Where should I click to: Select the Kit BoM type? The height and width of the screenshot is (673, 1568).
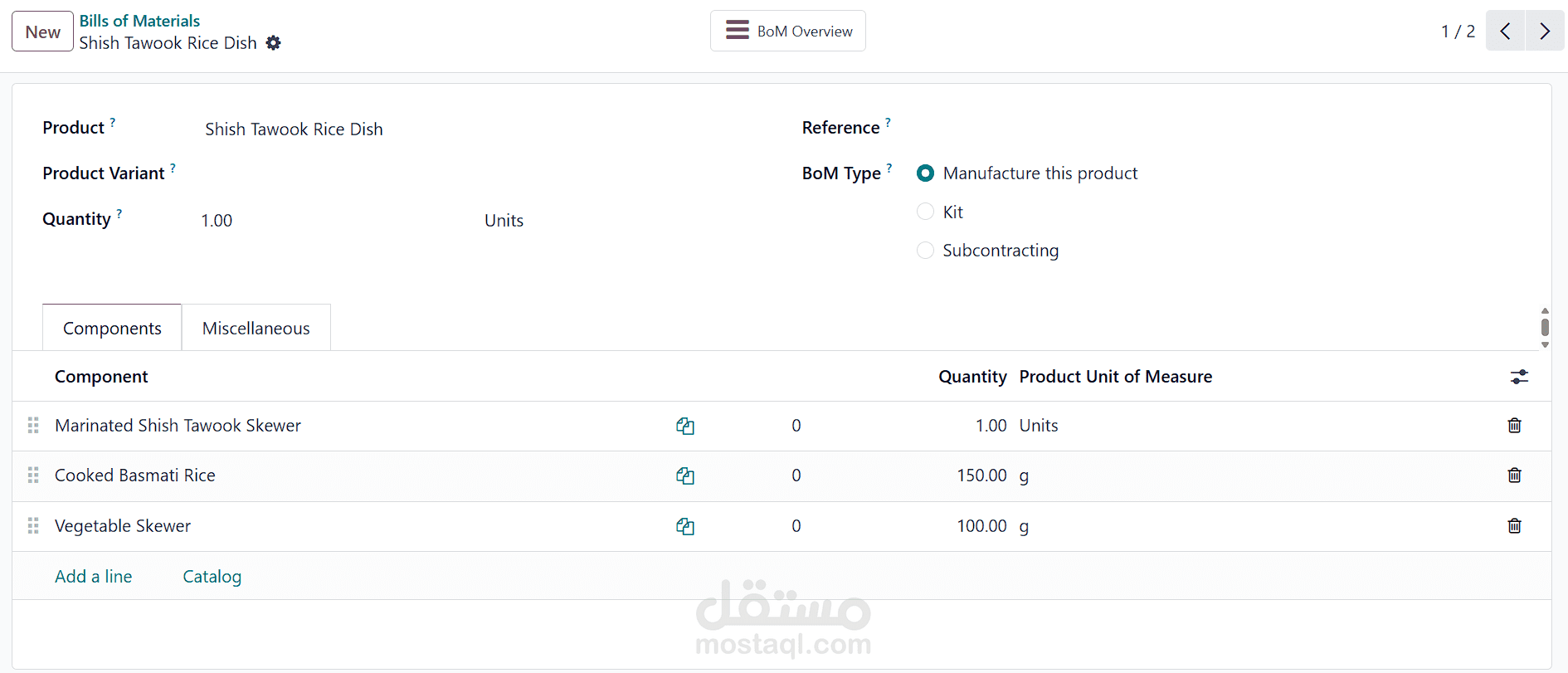click(x=926, y=212)
